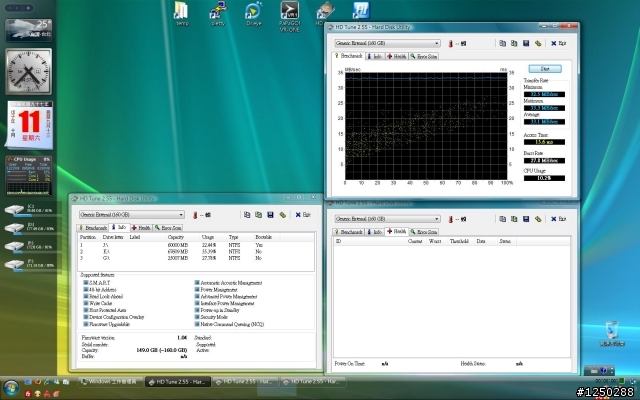640x400 pixels.
Task: Click 48-bit Address feature box
Action: tap(86, 289)
